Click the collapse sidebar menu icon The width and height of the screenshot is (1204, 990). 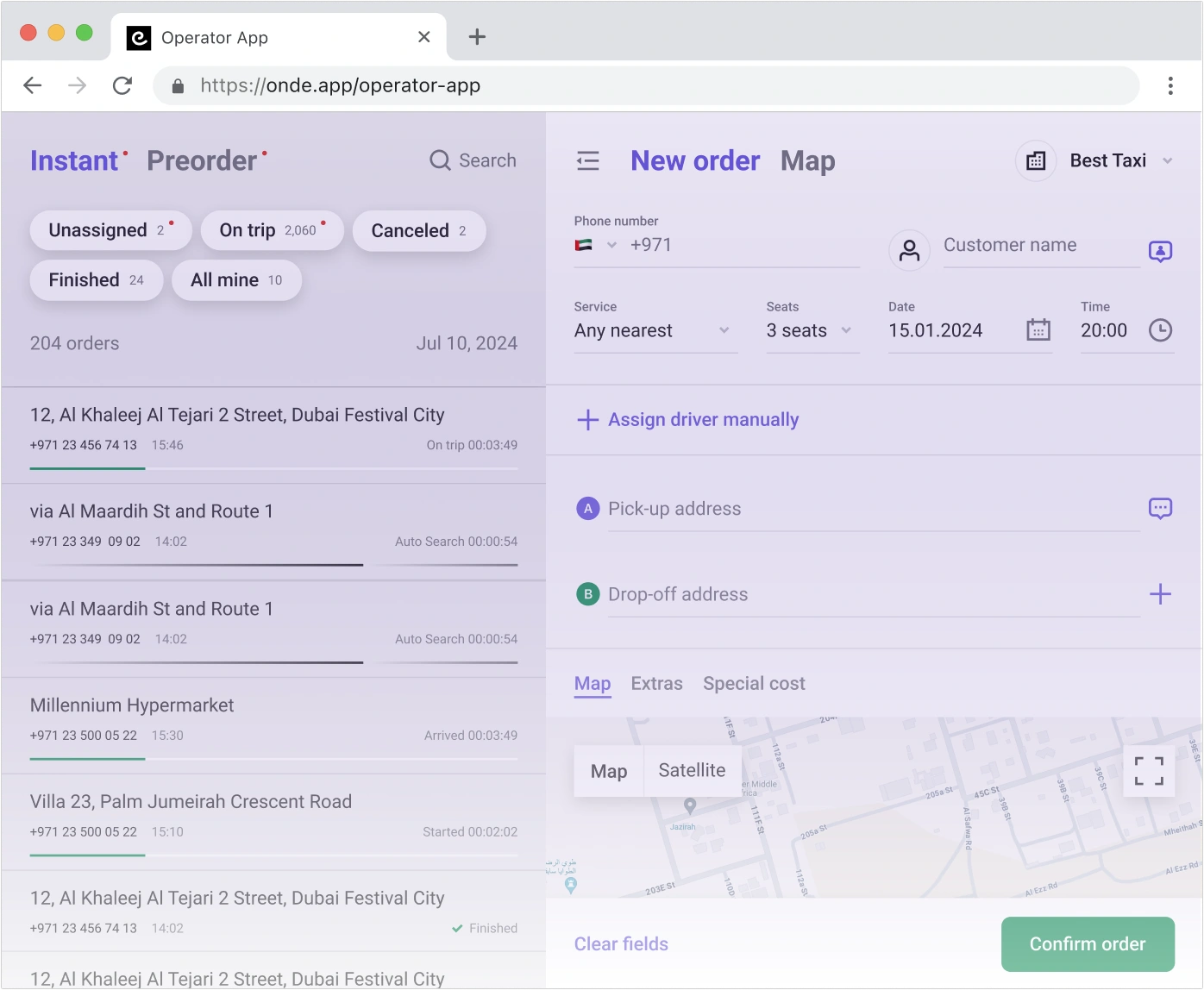point(587,160)
